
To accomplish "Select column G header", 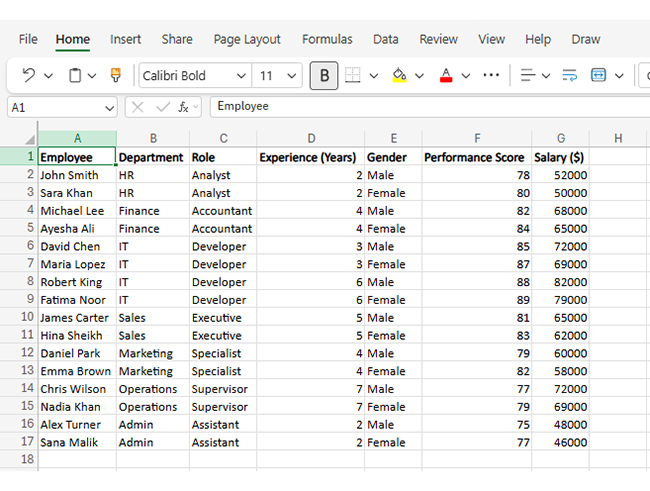I will click(560, 139).
